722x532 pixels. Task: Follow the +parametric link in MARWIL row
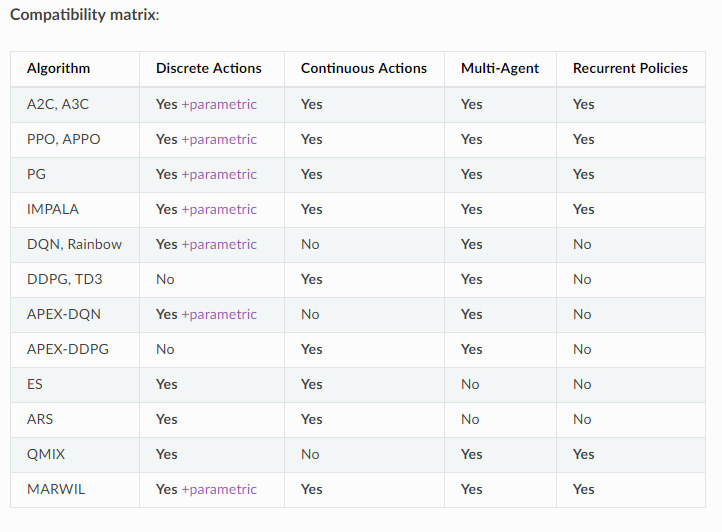click(x=219, y=489)
